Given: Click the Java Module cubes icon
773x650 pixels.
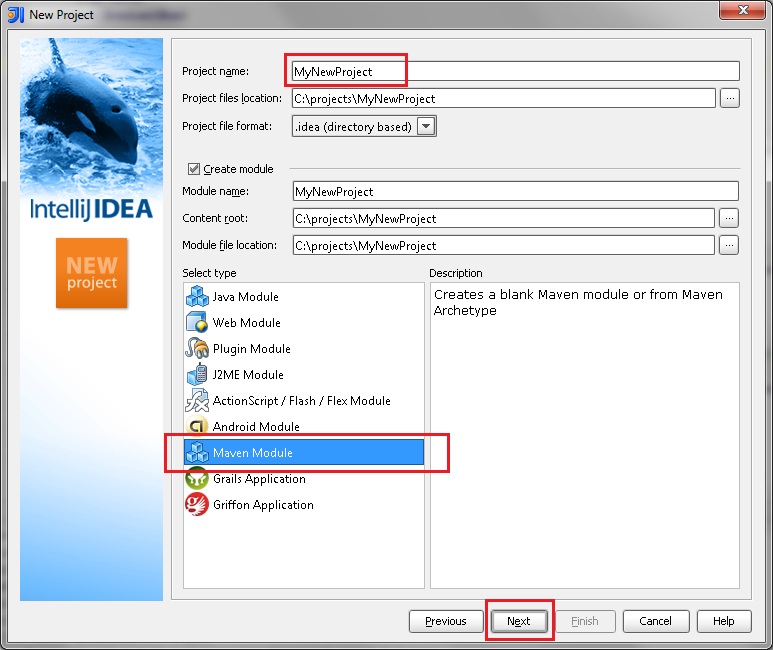Looking at the screenshot, I should click(x=197, y=296).
